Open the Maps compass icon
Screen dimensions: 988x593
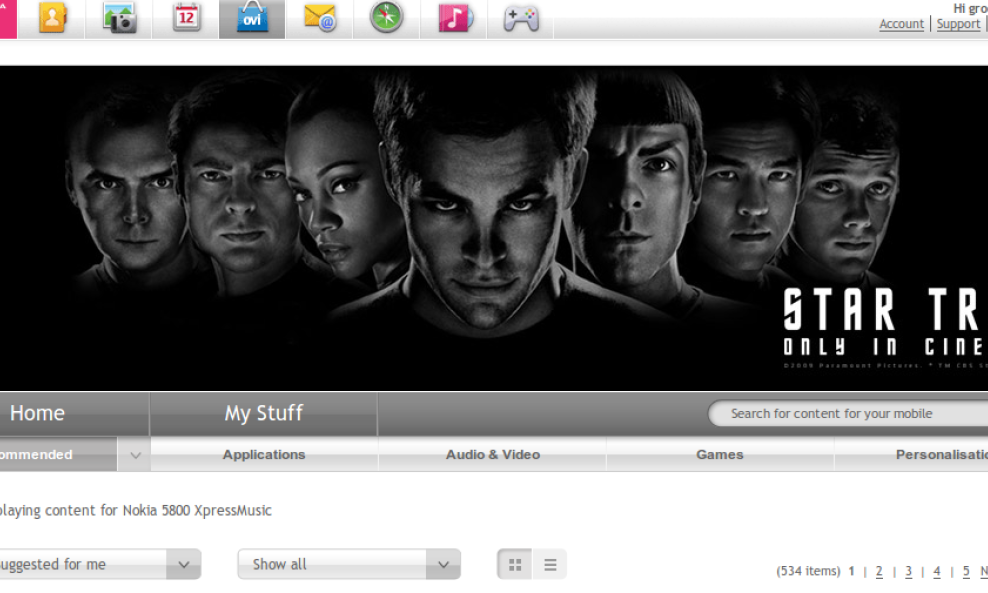click(386, 18)
